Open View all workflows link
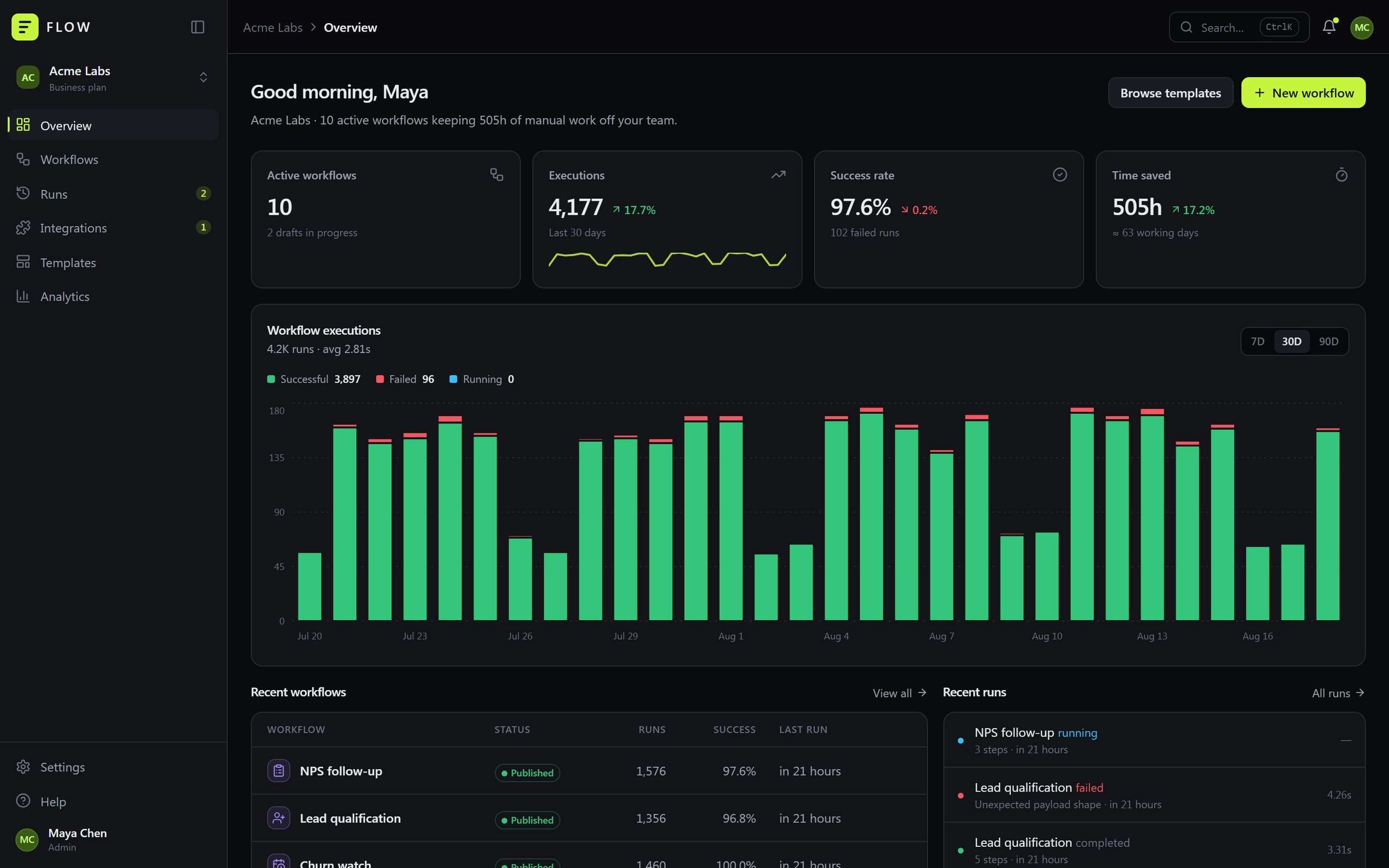Viewport: 1389px width, 868px height. pos(900,693)
